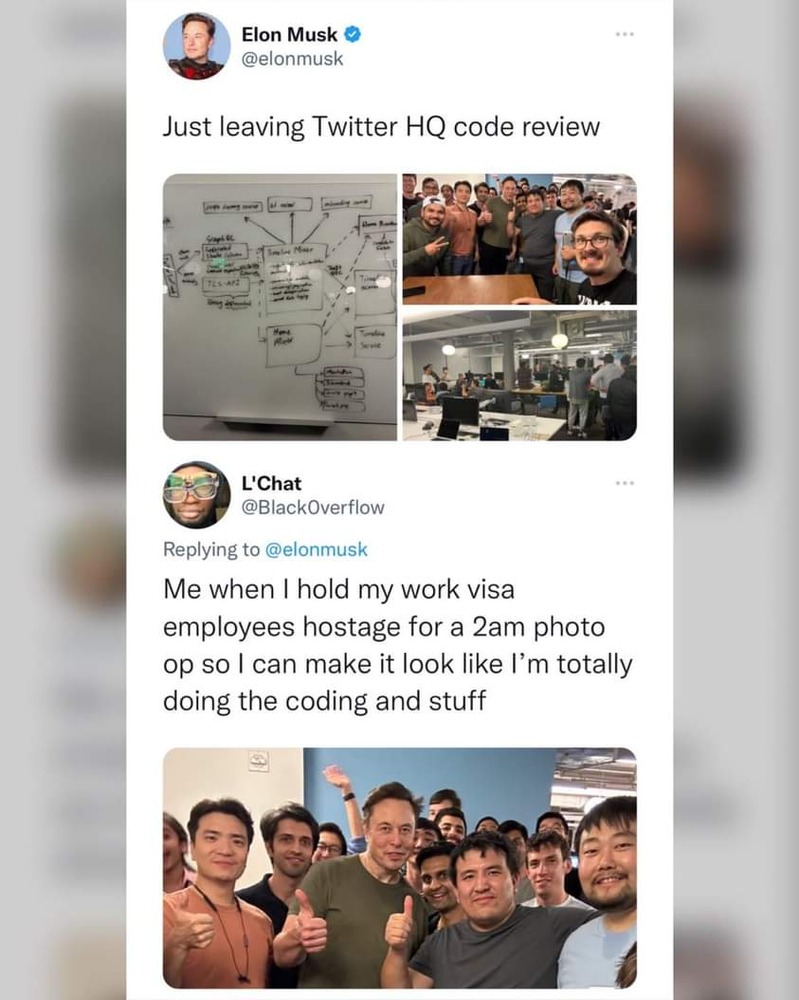Click the blurred right background area
799x1000 pixels.
(736, 500)
